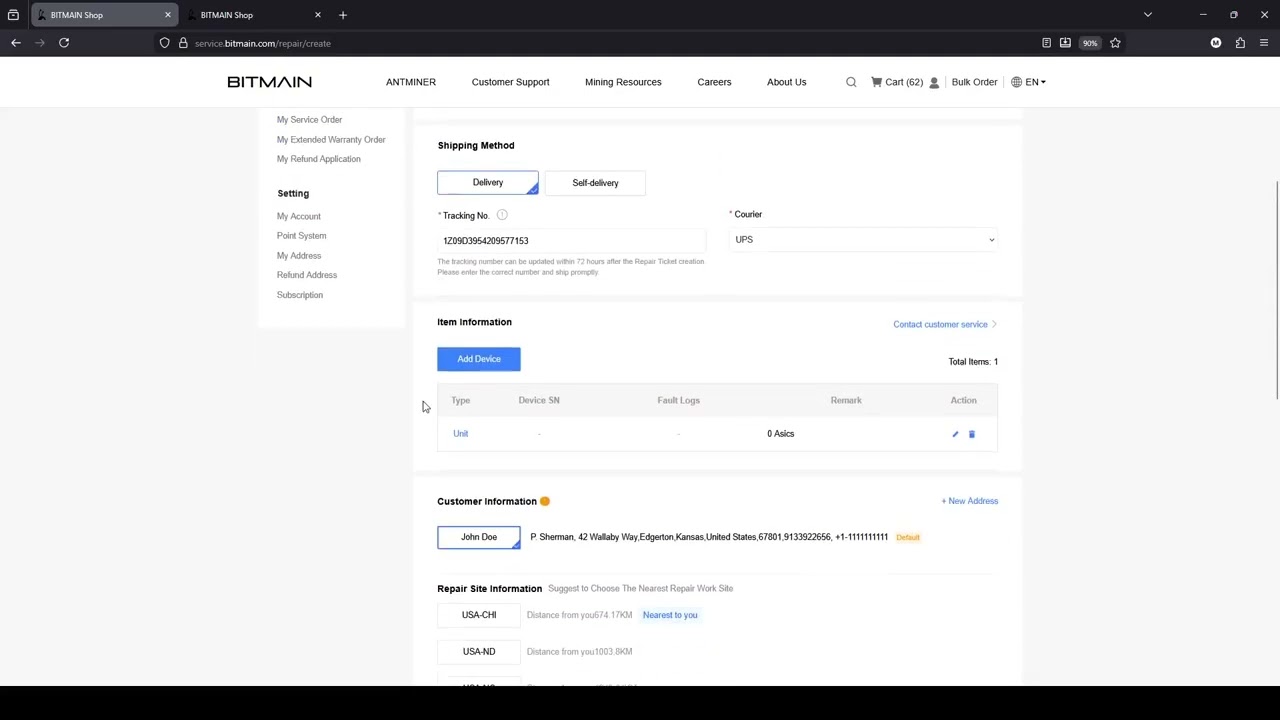Open the About Us menu
Viewport: 1280px width, 720px height.
point(786,82)
